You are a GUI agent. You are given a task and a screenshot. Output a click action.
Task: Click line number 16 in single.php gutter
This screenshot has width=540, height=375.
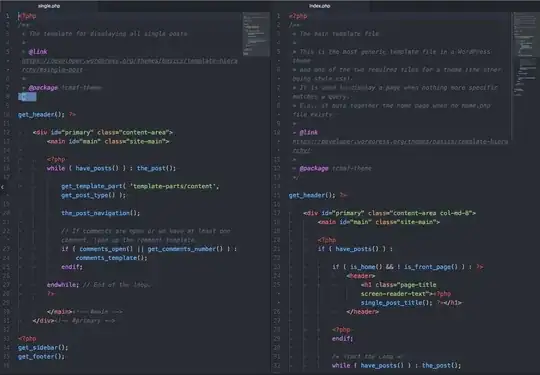tap(7, 168)
